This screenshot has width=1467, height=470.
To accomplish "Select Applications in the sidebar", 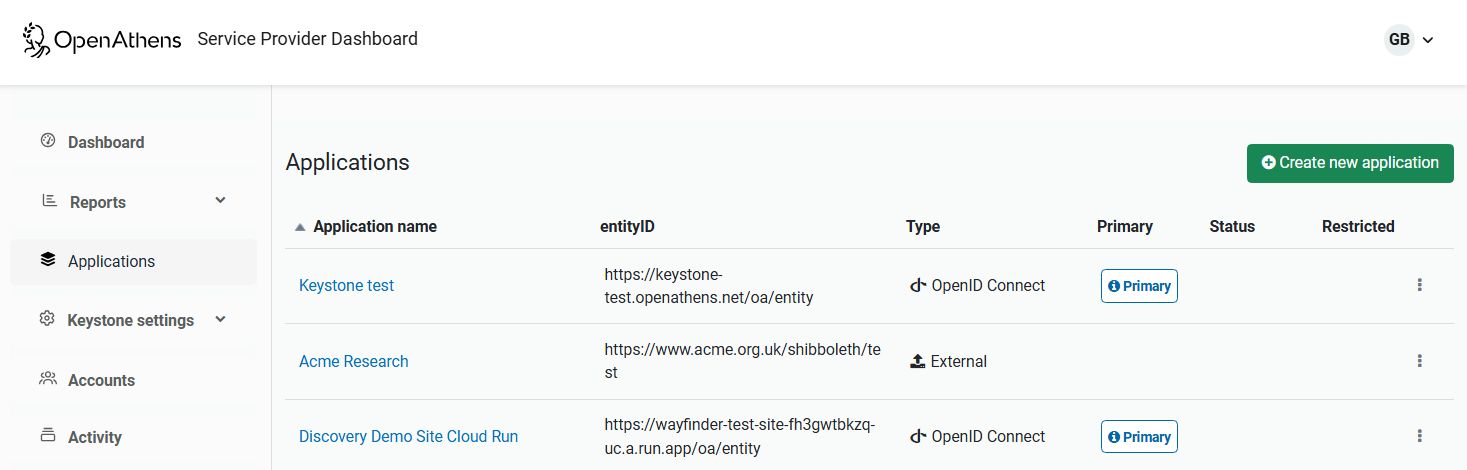I will pos(133,261).
